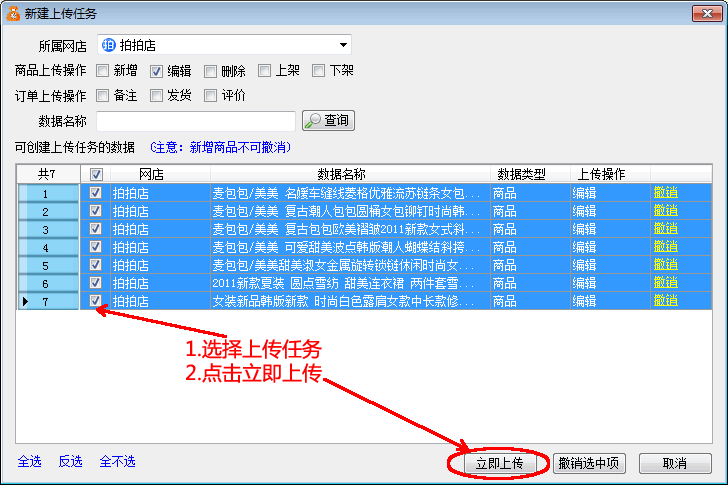728x485 pixels.
Task: Click 撤销 link in row 7
Action: (665, 300)
